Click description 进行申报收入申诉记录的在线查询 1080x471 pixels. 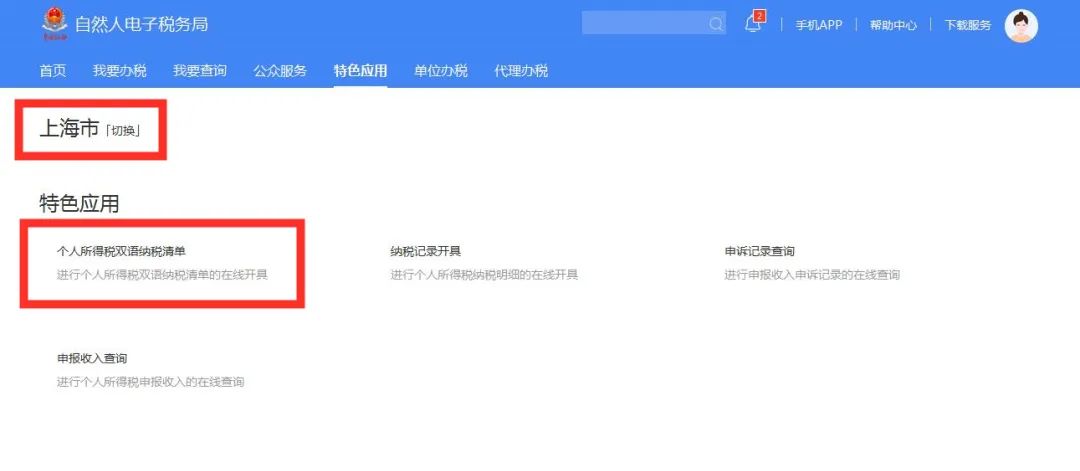812,275
